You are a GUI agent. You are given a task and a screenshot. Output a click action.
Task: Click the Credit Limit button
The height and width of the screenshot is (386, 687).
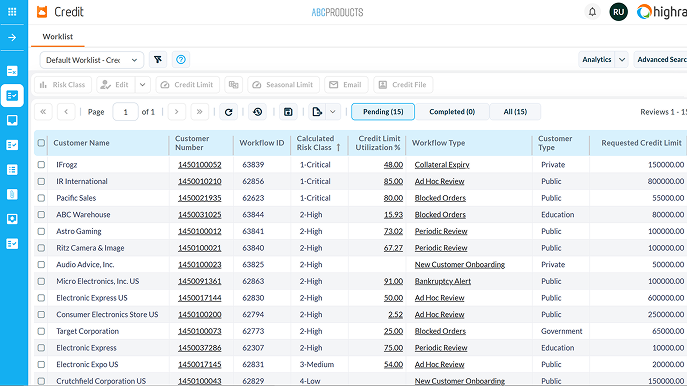pos(187,85)
